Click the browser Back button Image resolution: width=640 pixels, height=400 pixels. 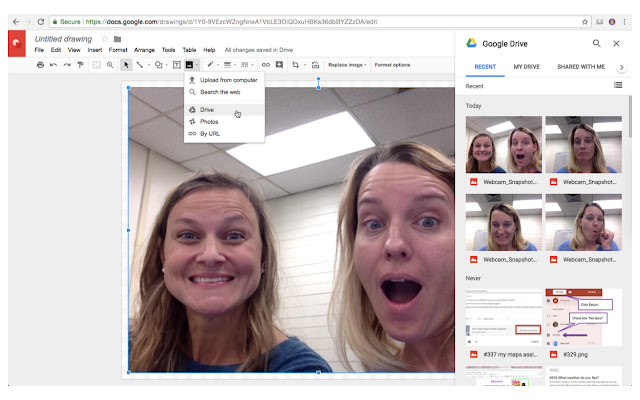(x=16, y=22)
